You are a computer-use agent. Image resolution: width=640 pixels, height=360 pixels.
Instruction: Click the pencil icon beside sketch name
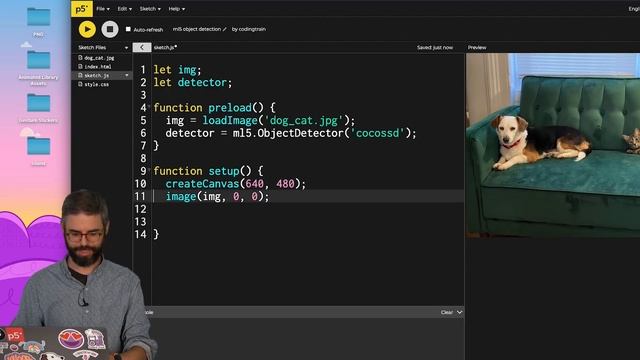coord(224,29)
